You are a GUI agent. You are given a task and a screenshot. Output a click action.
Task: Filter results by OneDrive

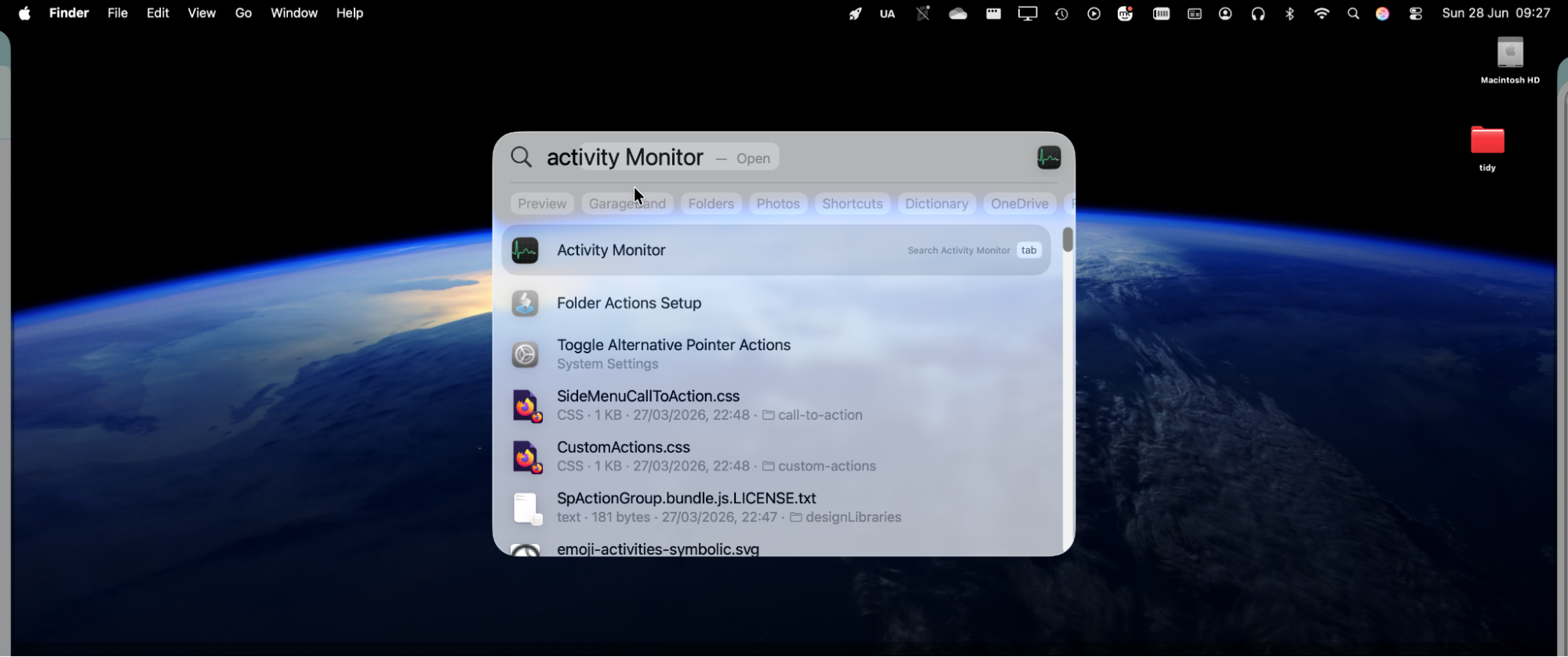pyautogui.click(x=1020, y=204)
